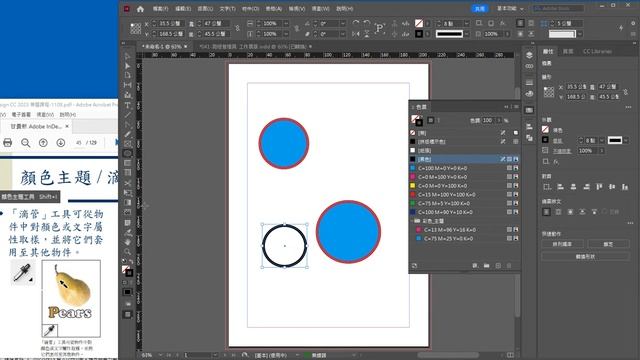Viewport: 640px width, 360px height.
Task: Select the Type tool
Action: (x=127, y=105)
